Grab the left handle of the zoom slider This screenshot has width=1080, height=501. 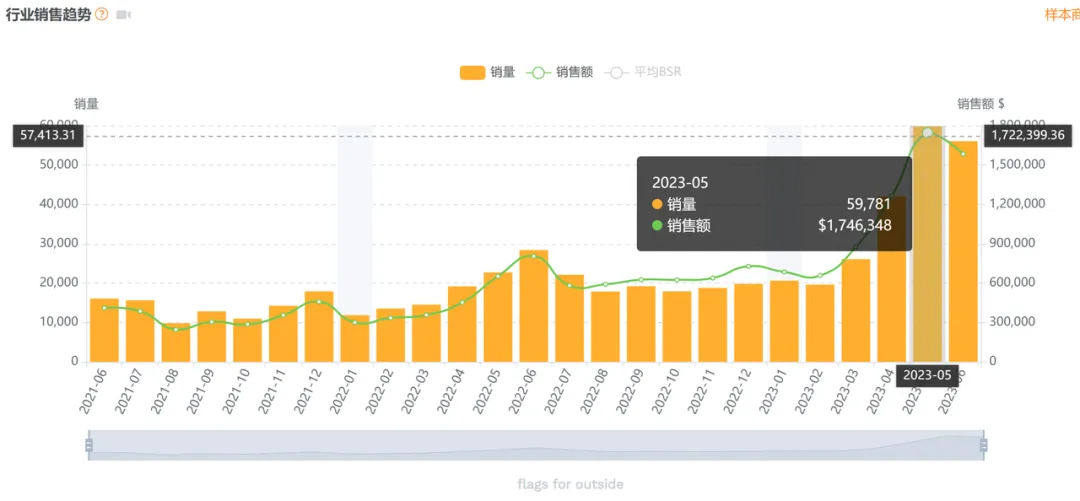point(89,445)
